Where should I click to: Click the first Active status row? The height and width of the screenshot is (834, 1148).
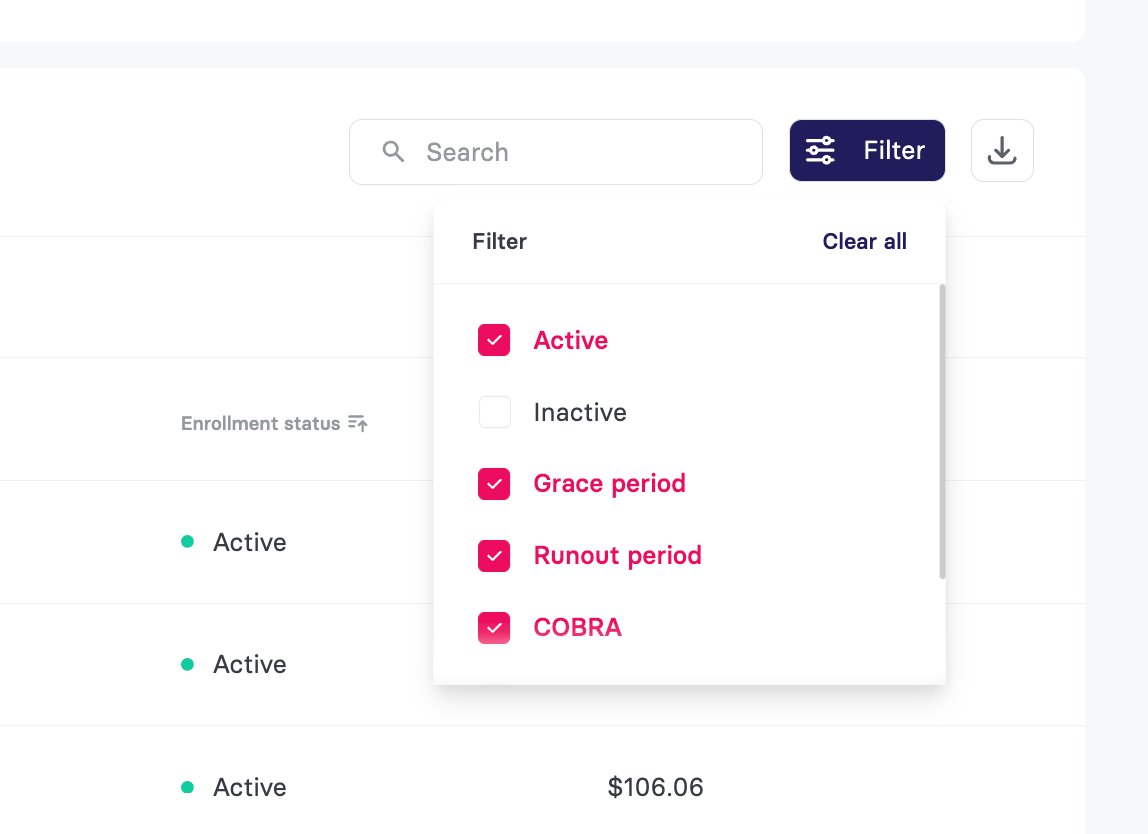point(250,542)
